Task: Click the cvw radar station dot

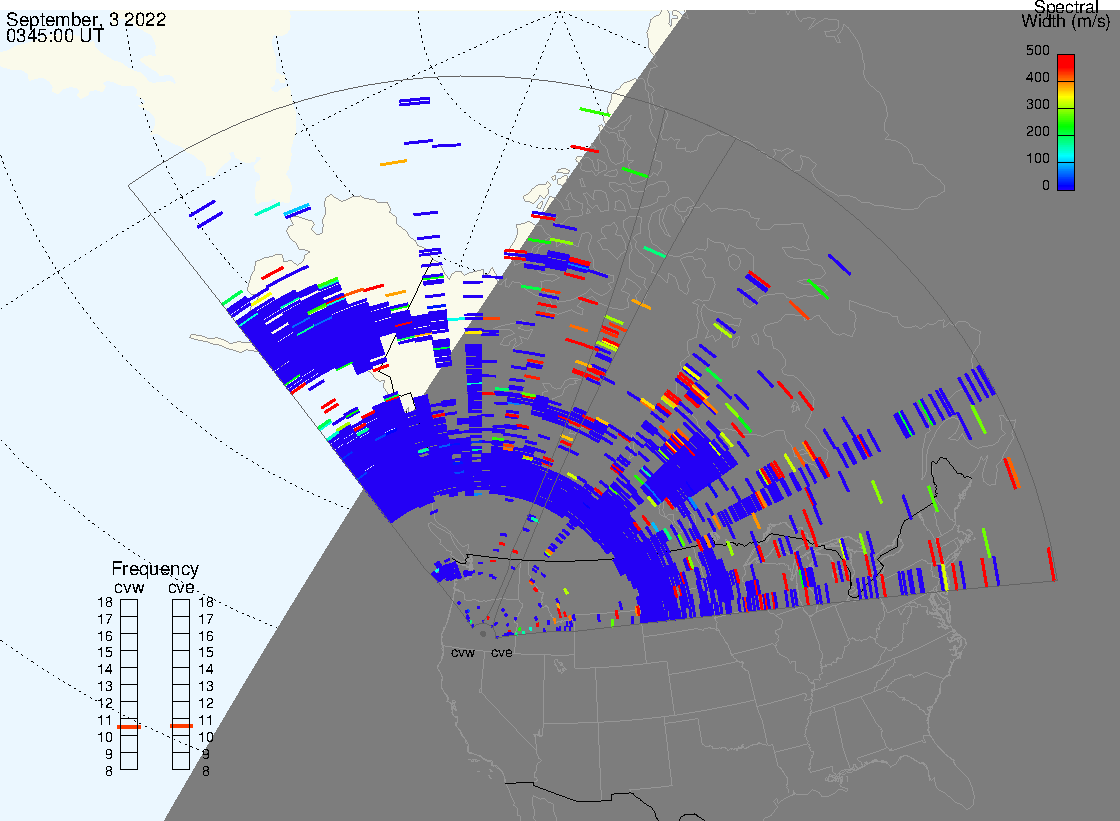Action: coord(483,634)
